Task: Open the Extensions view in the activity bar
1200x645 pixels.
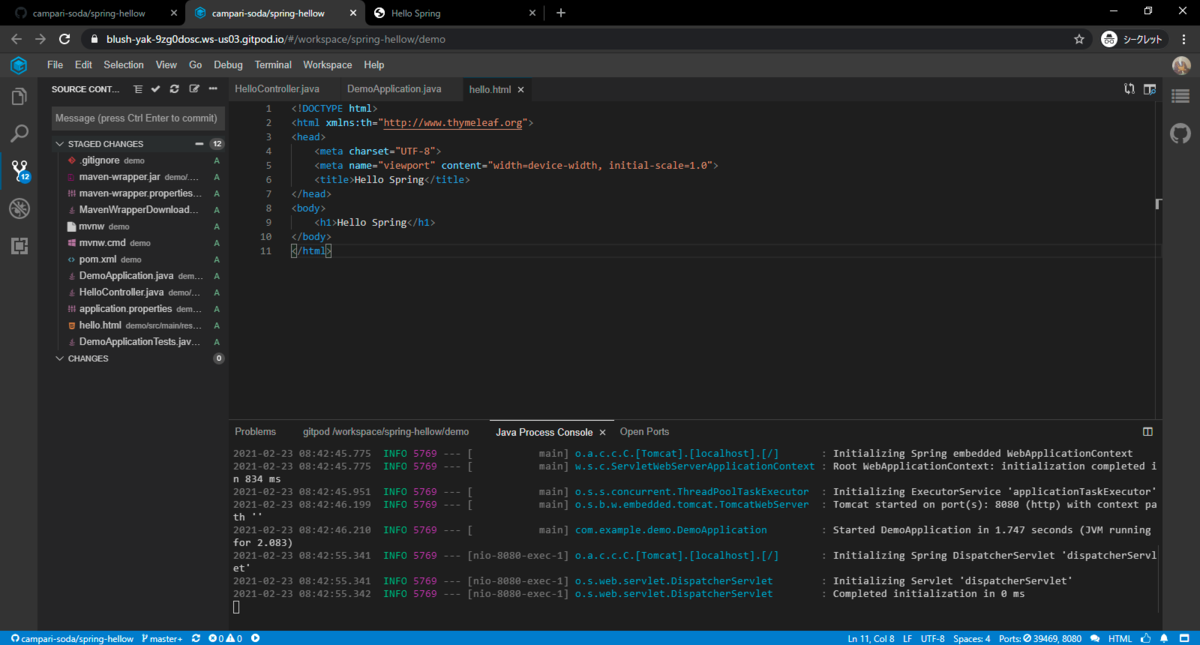Action: (19, 245)
